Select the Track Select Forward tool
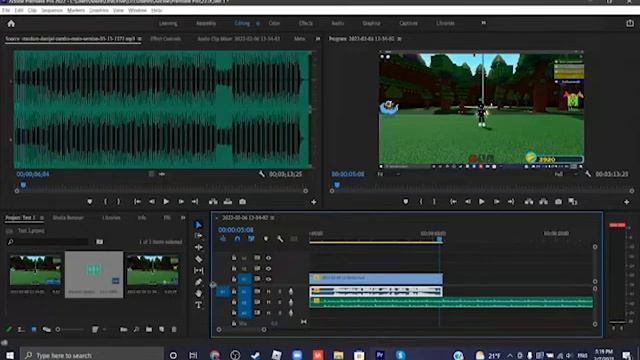The width and height of the screenshot is (640, 360). point(198,236)
